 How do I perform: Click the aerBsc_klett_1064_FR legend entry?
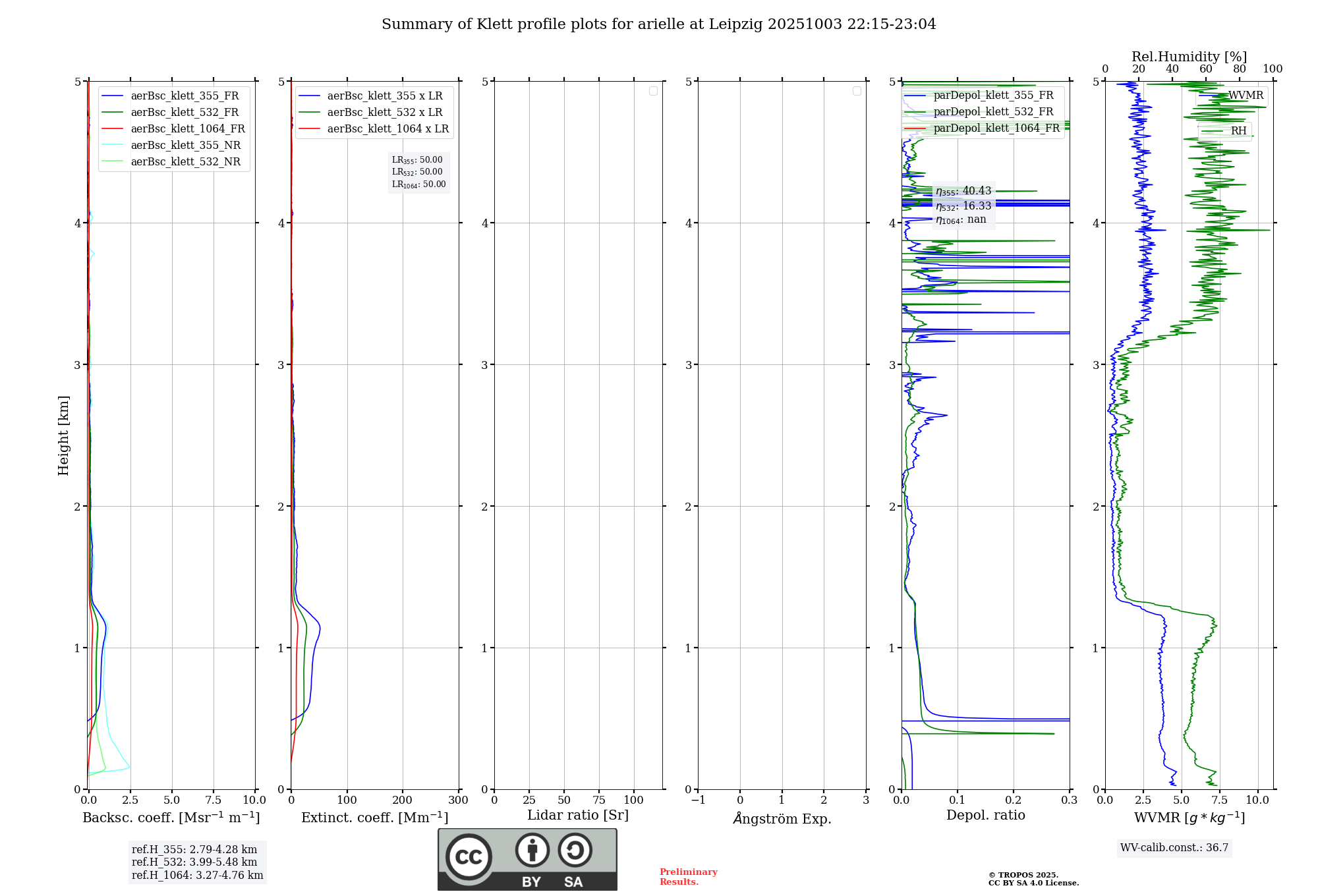coord(187,129)
